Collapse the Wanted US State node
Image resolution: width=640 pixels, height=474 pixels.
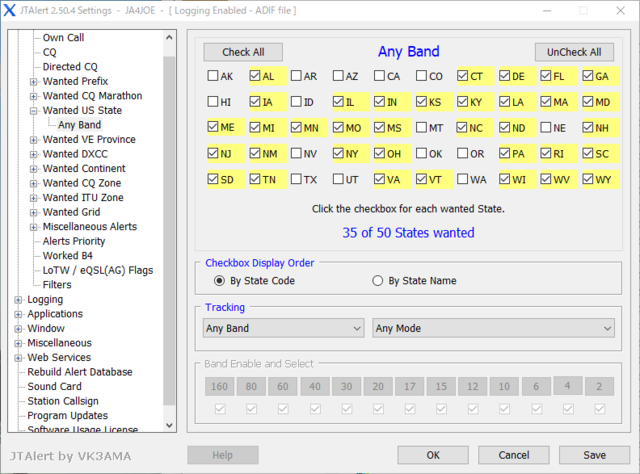pos(33,111)
